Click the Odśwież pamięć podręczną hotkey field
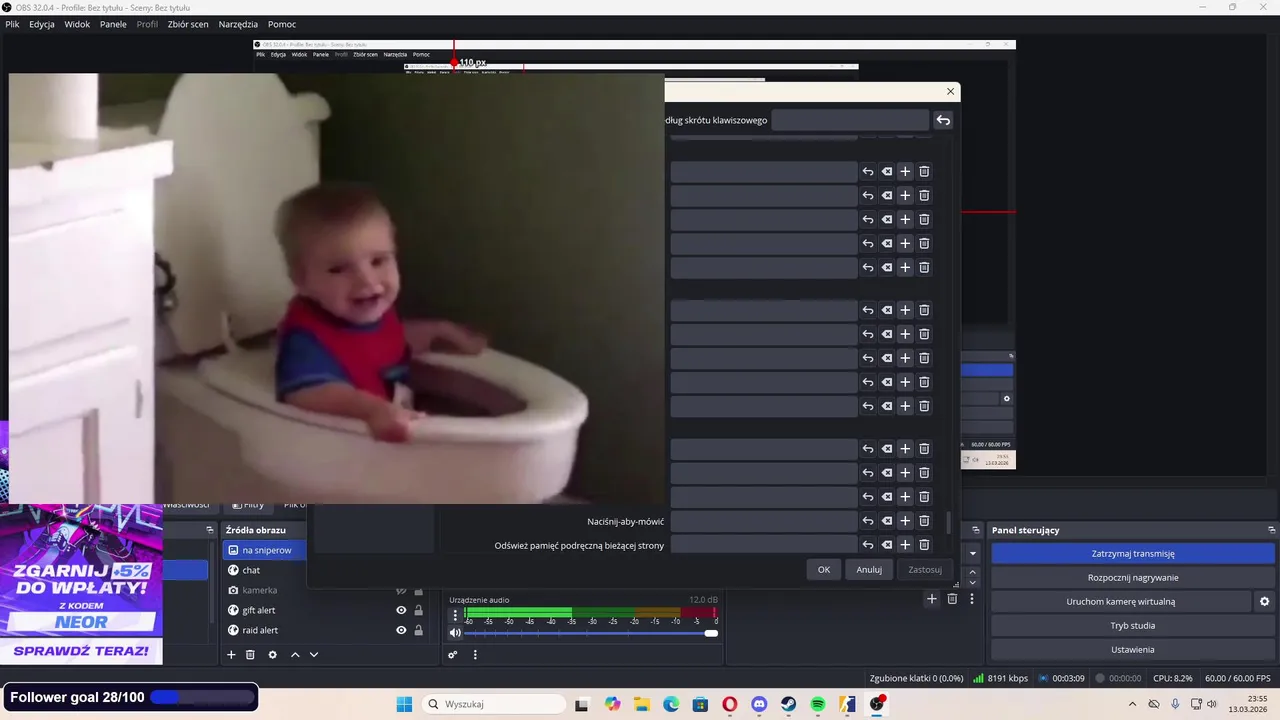Screen dimensions: 1280x720 coord(764,545)
